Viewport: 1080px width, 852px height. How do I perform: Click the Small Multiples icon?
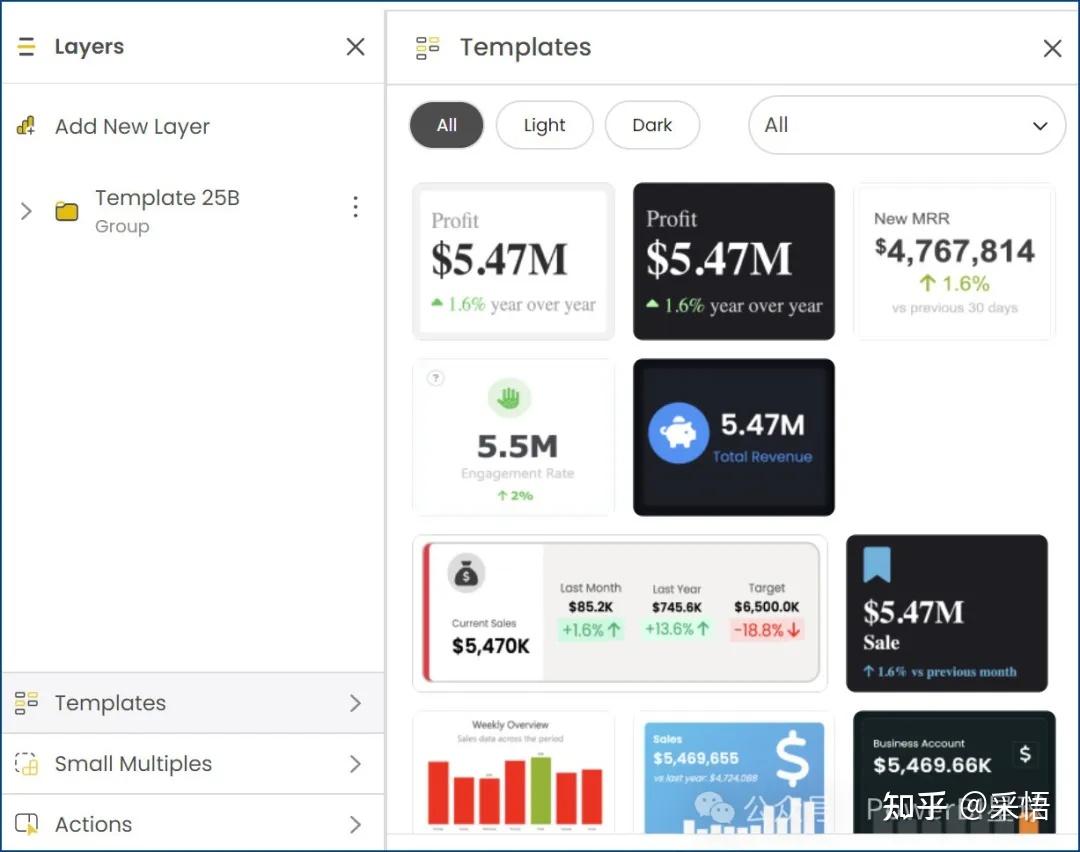point(26,763)
